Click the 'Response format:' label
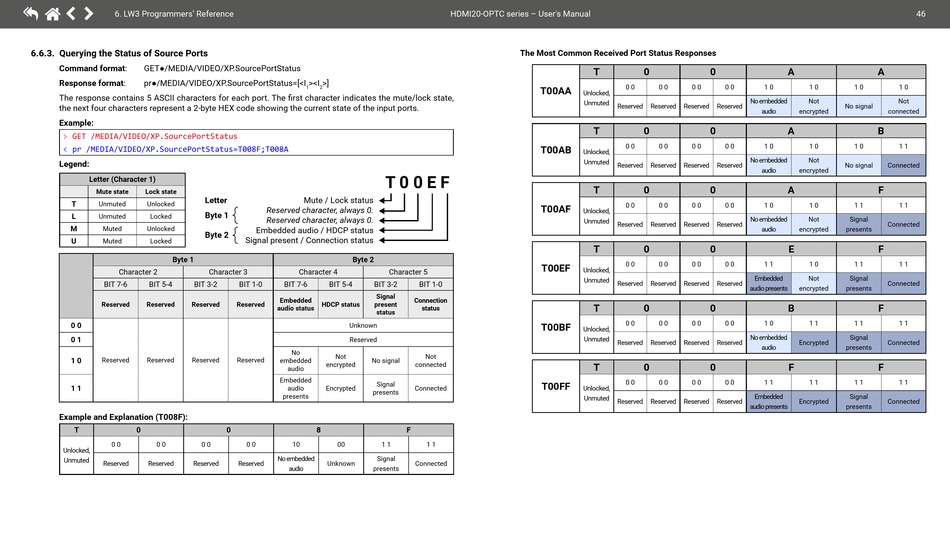The width and height of the screenshot is (950, 533). coord(92,84)
